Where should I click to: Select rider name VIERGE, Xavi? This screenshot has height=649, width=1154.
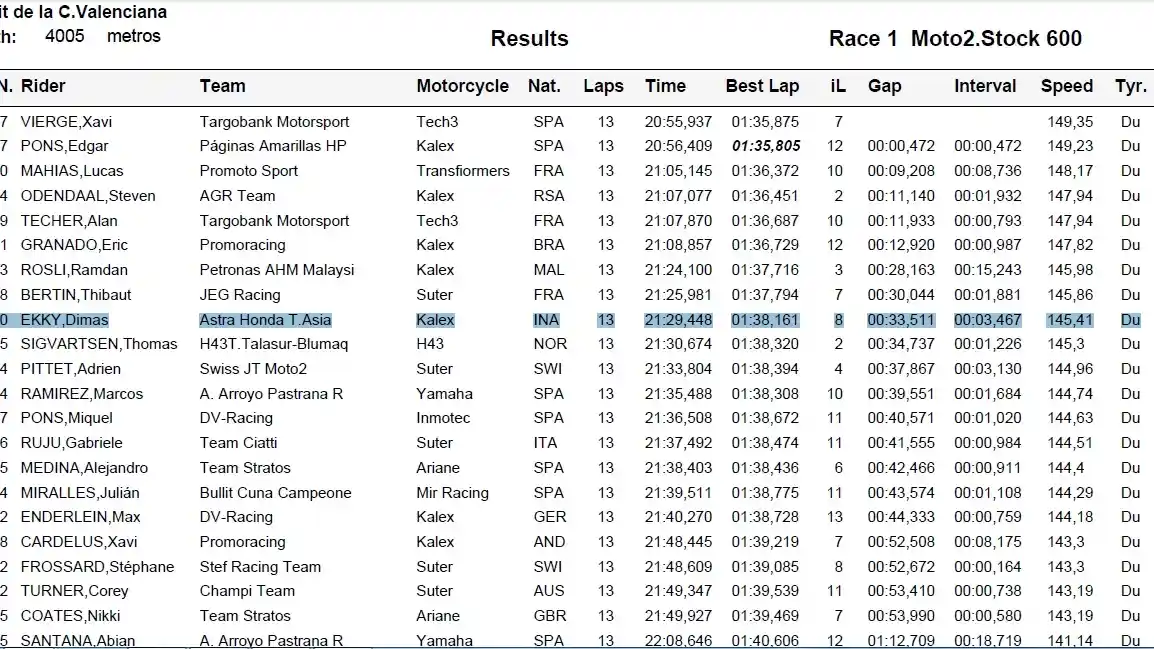coord(66,122)
